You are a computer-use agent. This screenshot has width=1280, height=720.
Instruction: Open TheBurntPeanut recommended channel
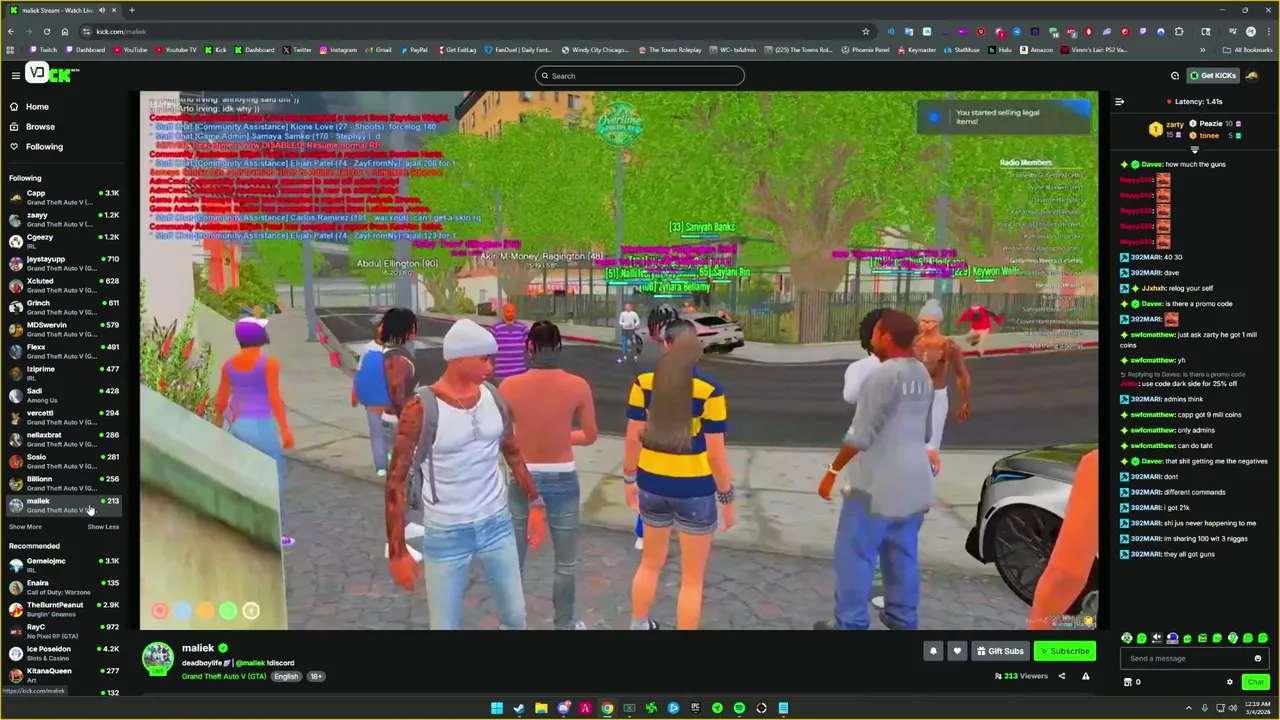point(64,609)
